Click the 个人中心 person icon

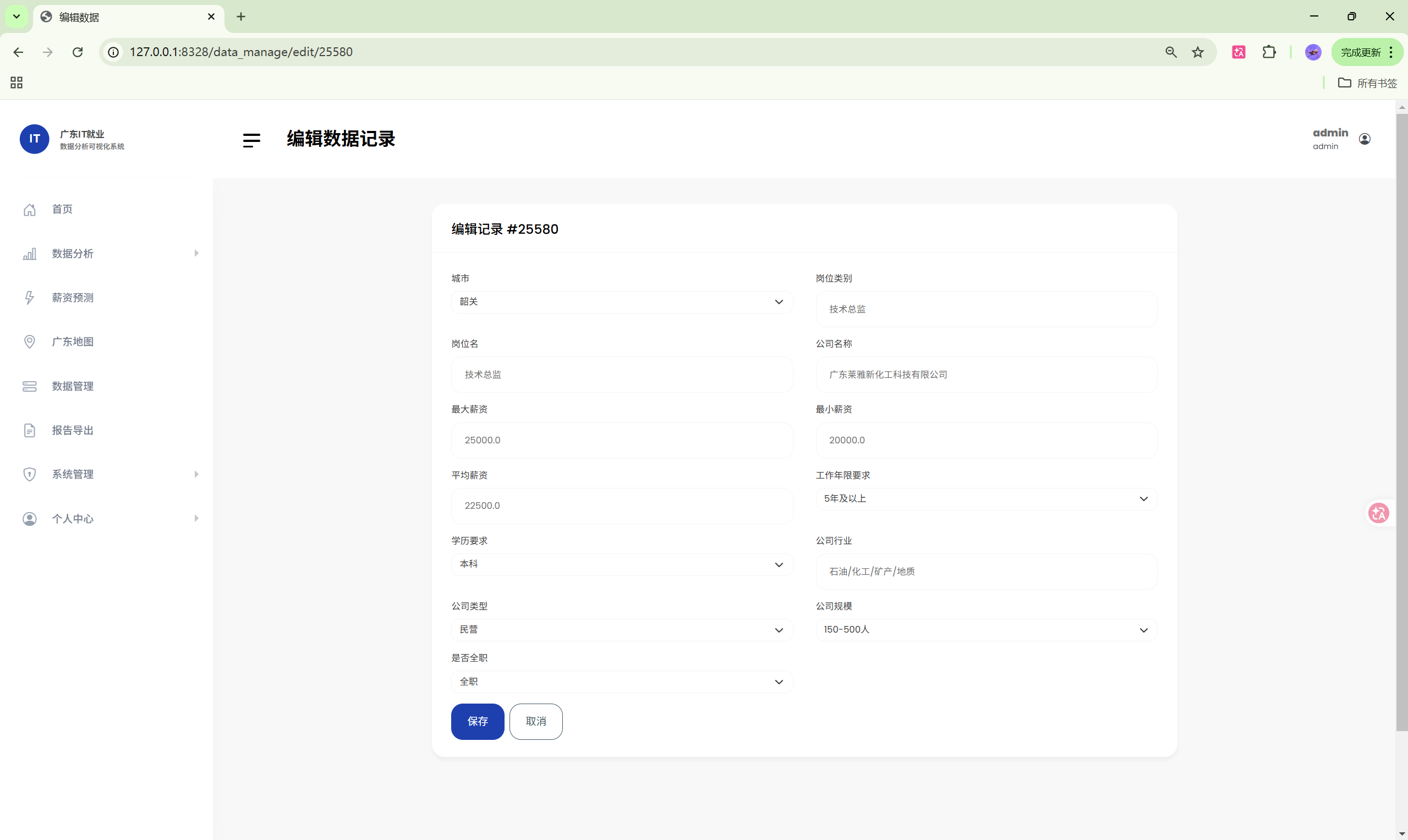coord(30,519)
